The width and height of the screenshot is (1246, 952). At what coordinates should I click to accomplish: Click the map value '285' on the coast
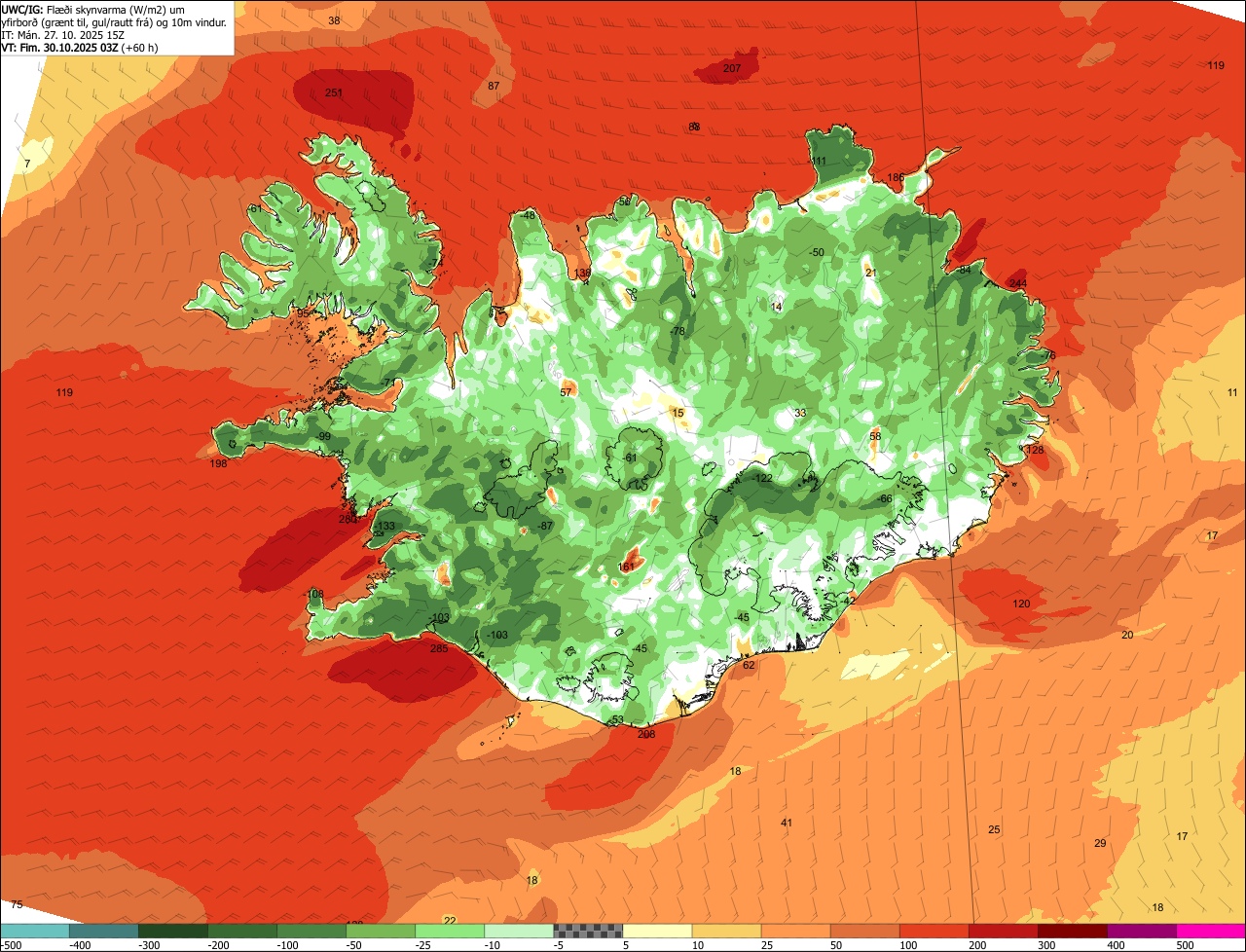[439, 647]
